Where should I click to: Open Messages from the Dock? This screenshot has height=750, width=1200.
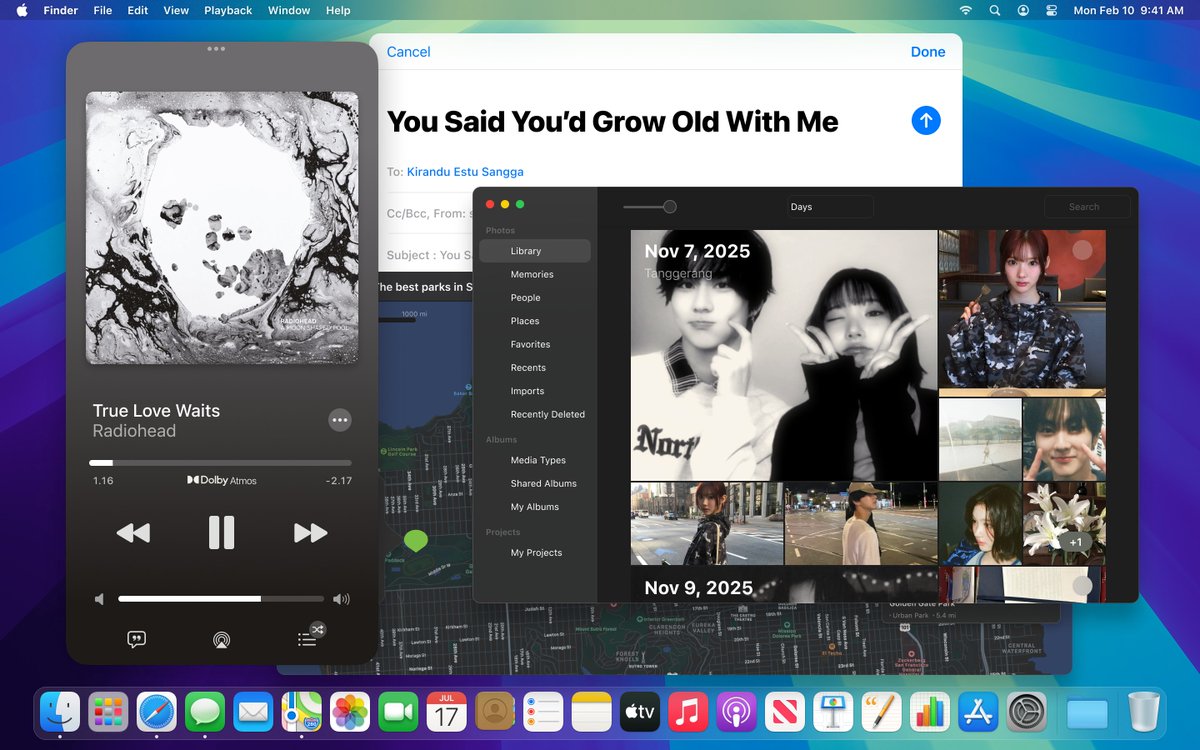pos(205,713)
